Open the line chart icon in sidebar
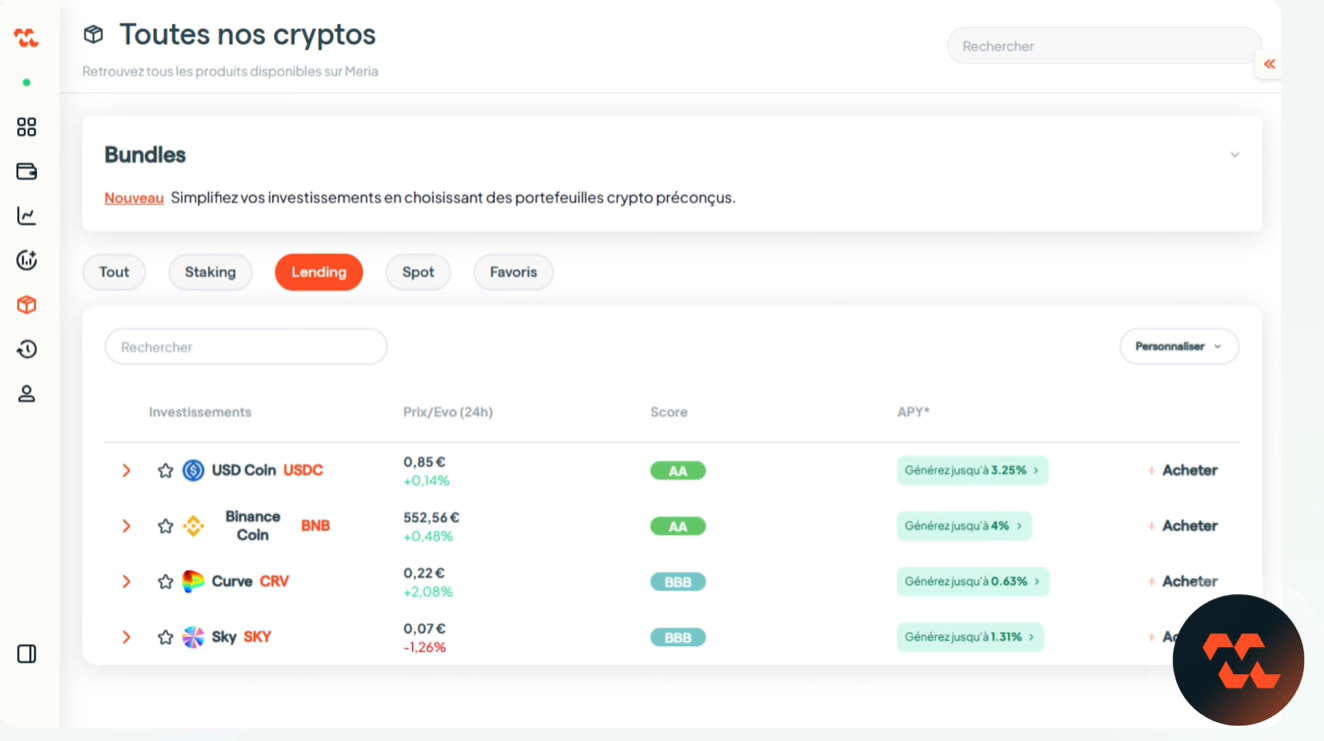Image resolution: width=1324 pixels, height=741 pixels. pyautogui.click(x=27, y=216)
